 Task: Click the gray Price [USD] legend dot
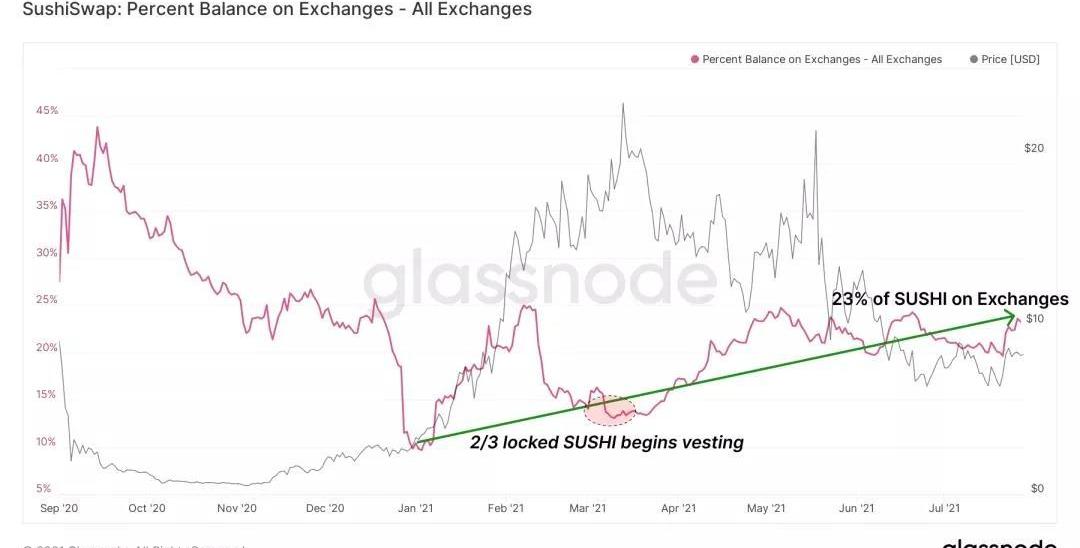(x=974, y=59)
